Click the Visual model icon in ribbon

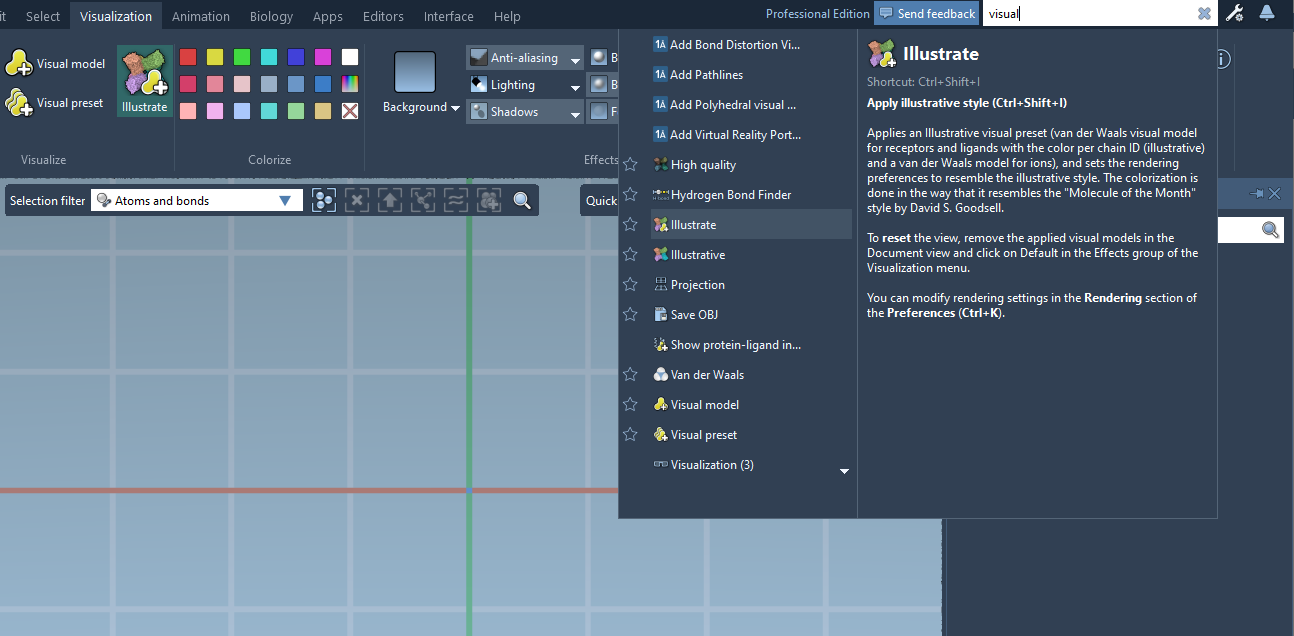coord(19,64)
